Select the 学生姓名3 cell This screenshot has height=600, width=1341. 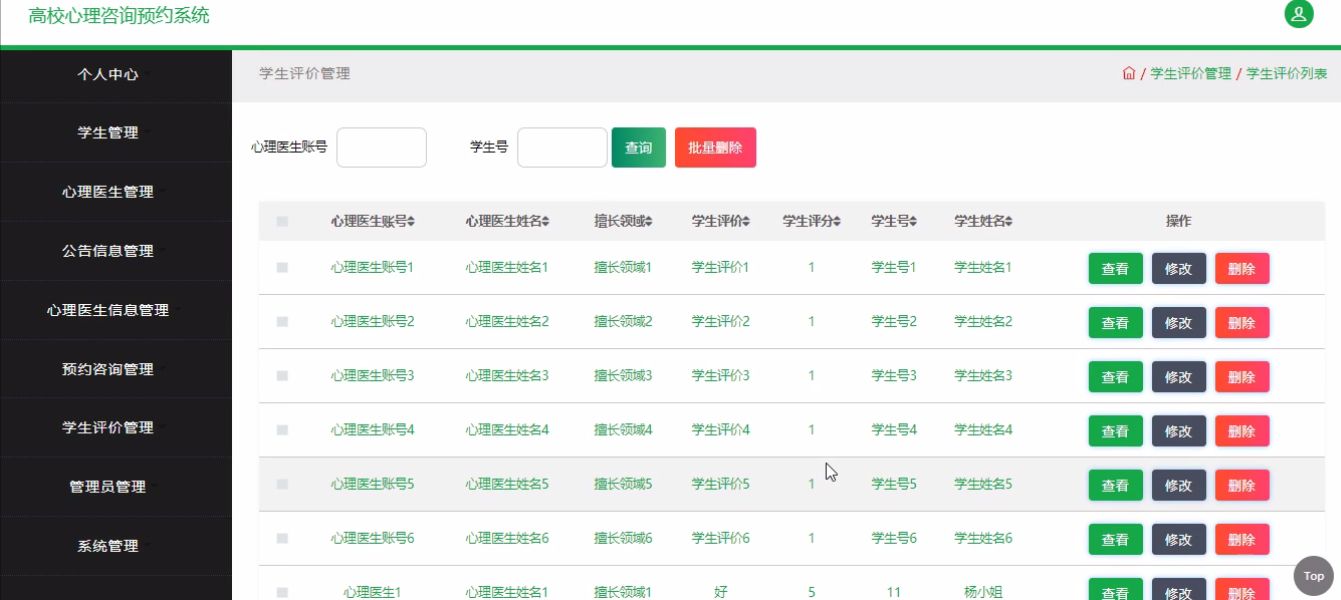coord(983,376)
